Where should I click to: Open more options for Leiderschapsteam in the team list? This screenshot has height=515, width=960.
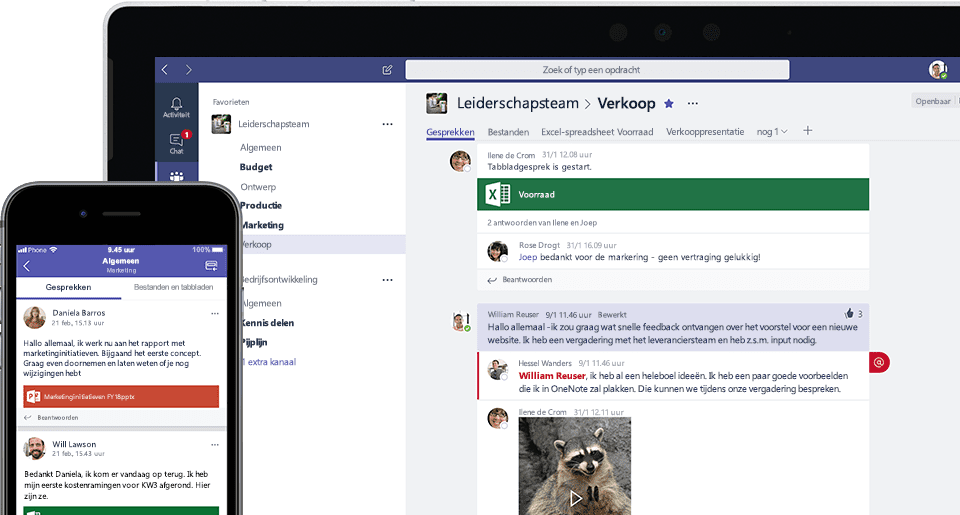point(388,124)
